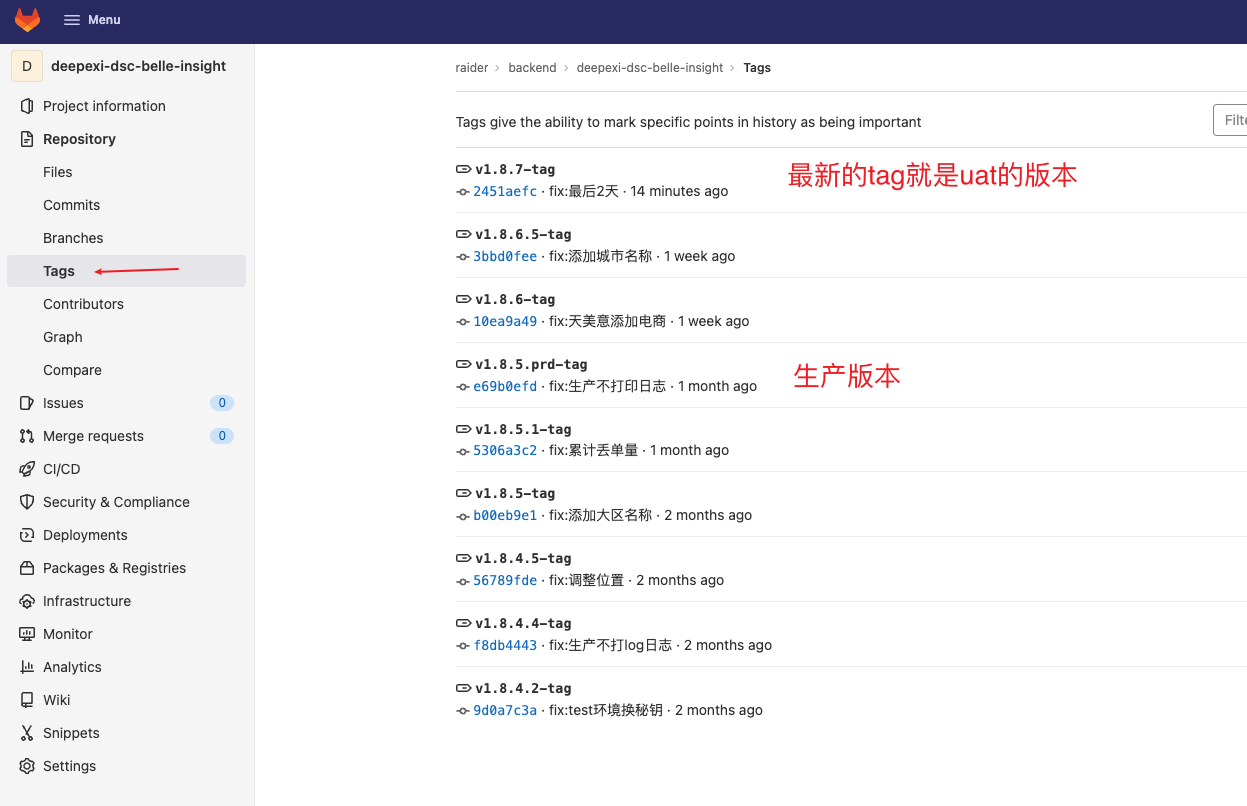Open the hamburger Menu button
The width and height of the screenshot is (1247, 806).
[92, 20]
